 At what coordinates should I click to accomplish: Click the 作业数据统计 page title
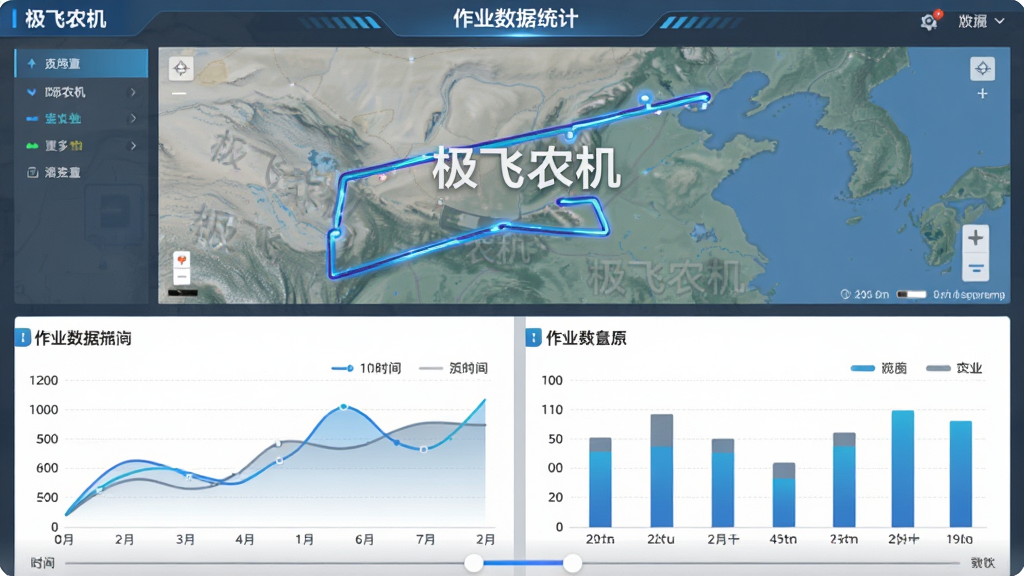pyautogui.click(x=516, y=19)
